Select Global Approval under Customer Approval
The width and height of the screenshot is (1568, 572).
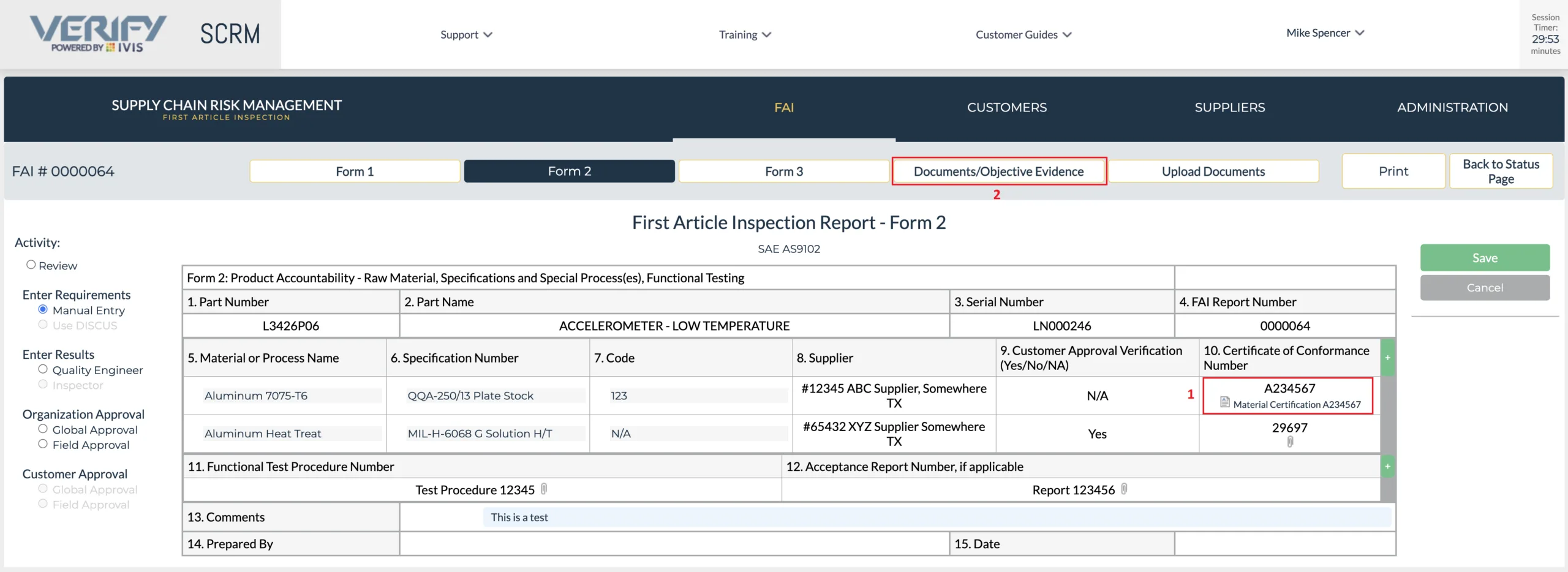(x=43, y=488)
